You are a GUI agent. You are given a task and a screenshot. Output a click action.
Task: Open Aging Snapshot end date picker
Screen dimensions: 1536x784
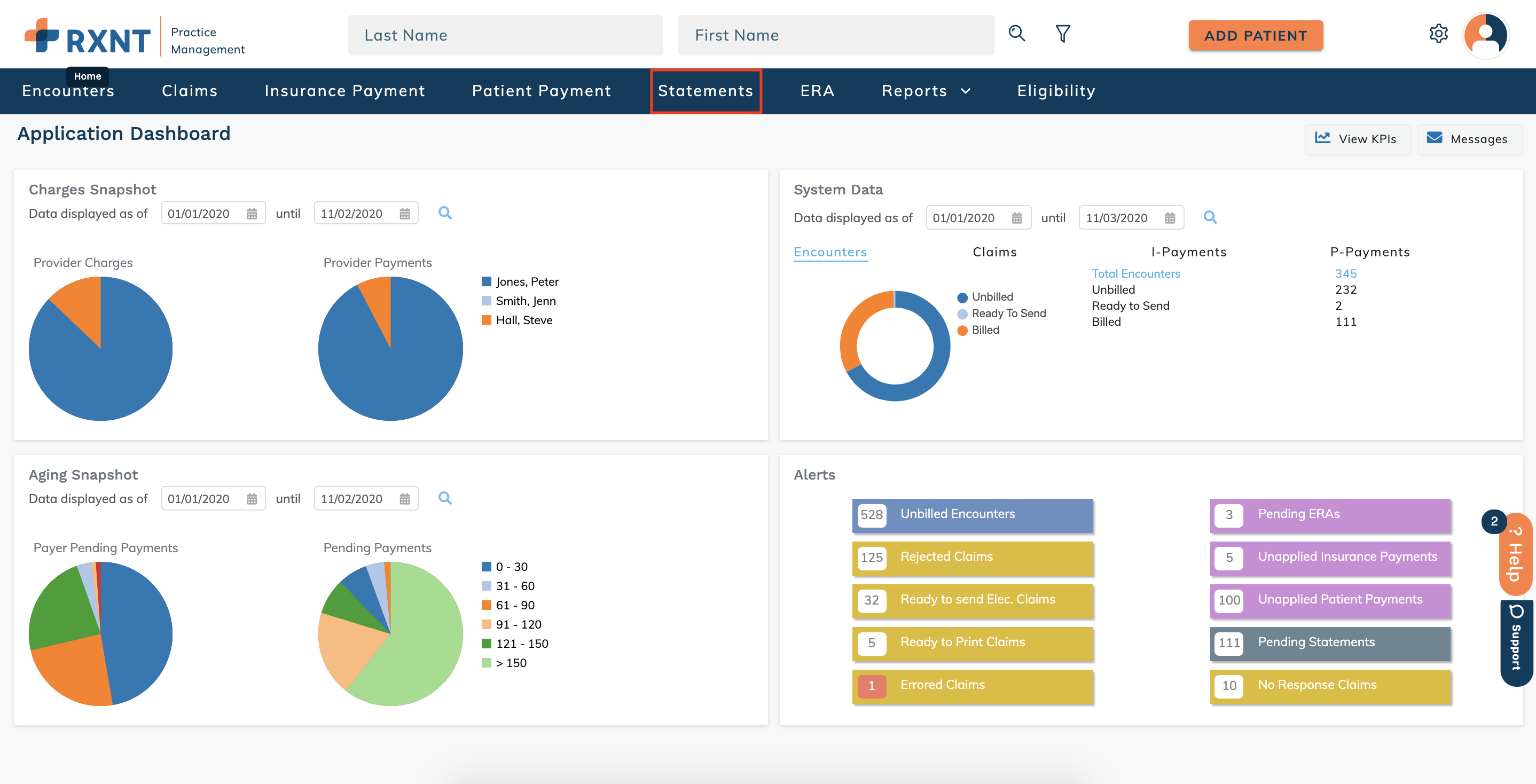pos(405,499)
